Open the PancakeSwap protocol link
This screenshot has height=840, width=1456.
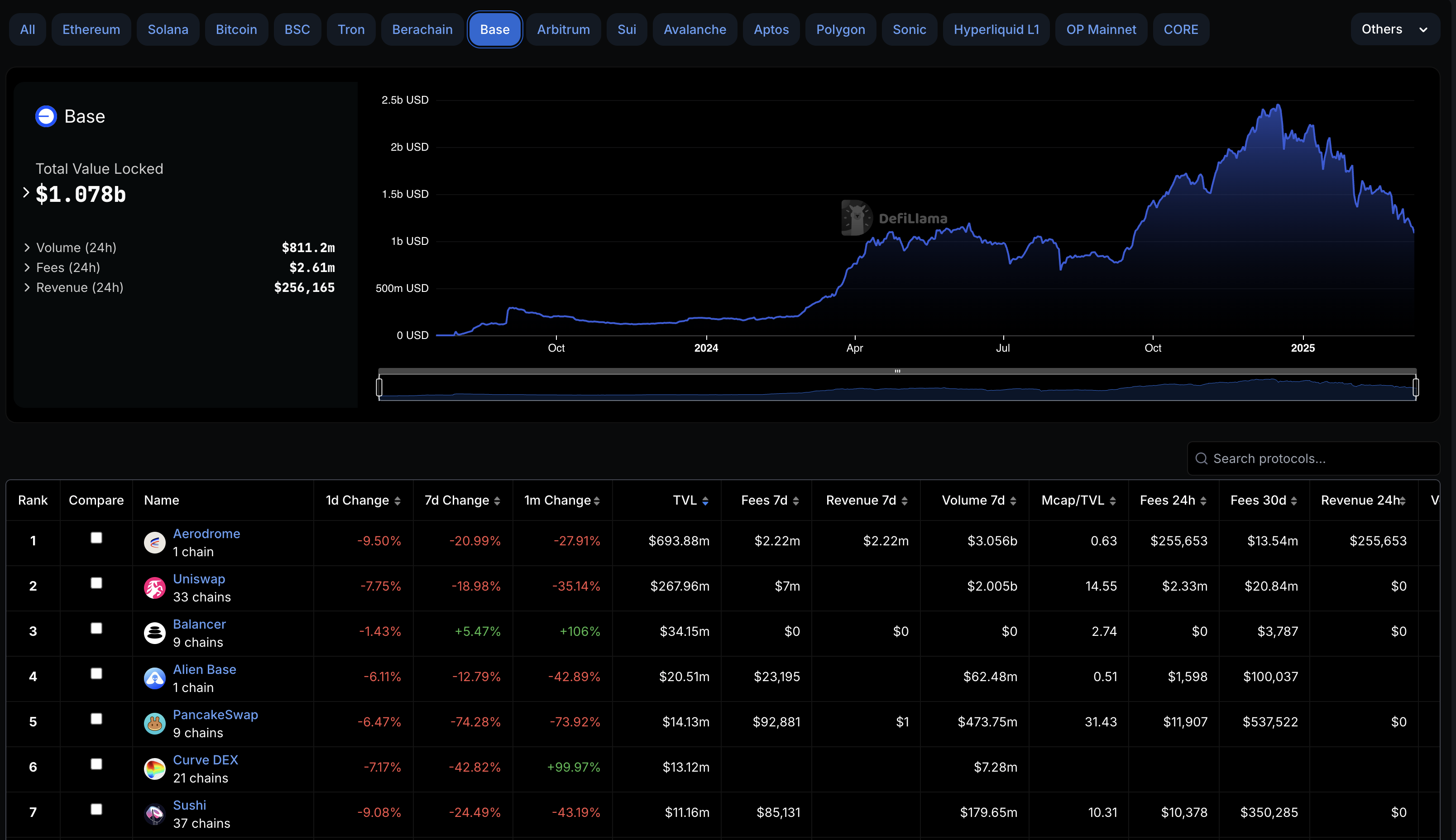[216, 715]
